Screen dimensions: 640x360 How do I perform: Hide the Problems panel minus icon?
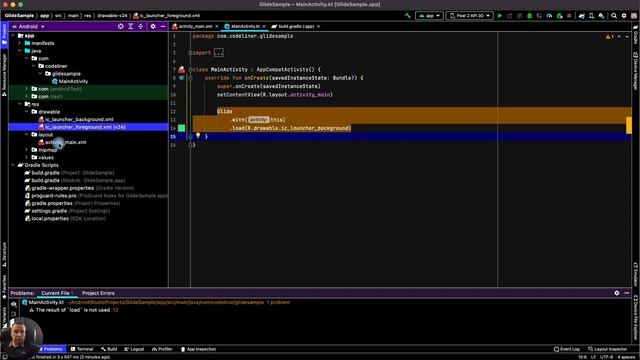pyautogui.click(x=627, y=293)
